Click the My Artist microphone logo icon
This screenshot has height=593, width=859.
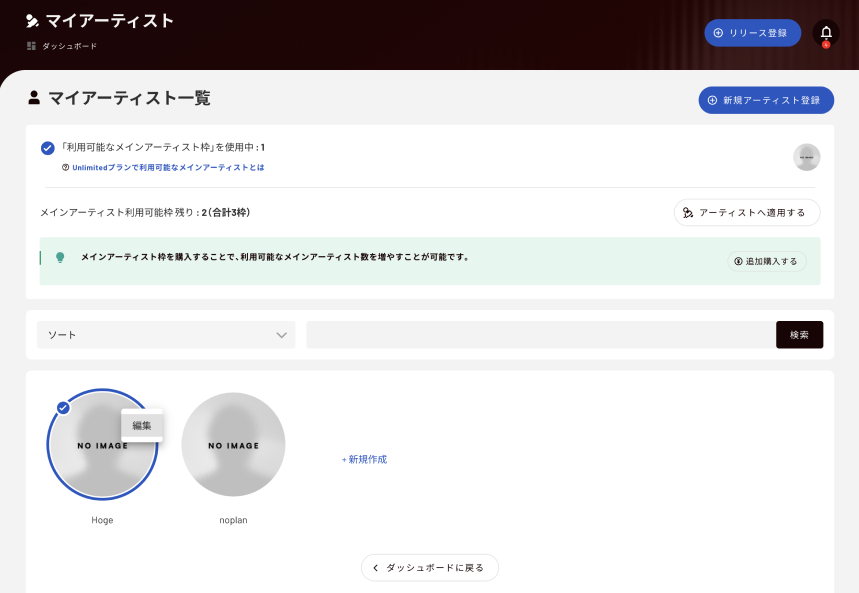32,21
